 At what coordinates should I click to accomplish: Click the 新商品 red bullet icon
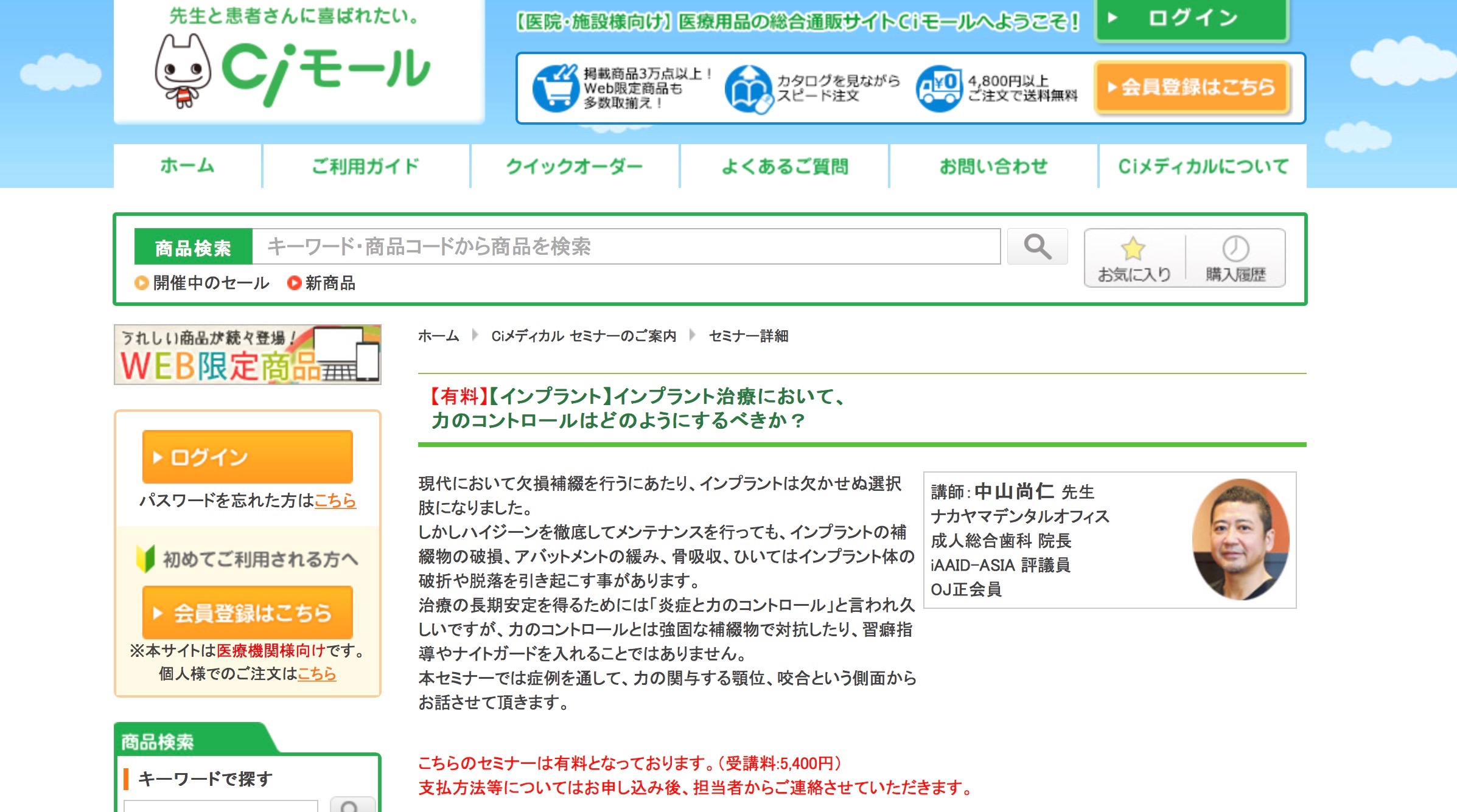pyautogui.click(x=295, y=283)
